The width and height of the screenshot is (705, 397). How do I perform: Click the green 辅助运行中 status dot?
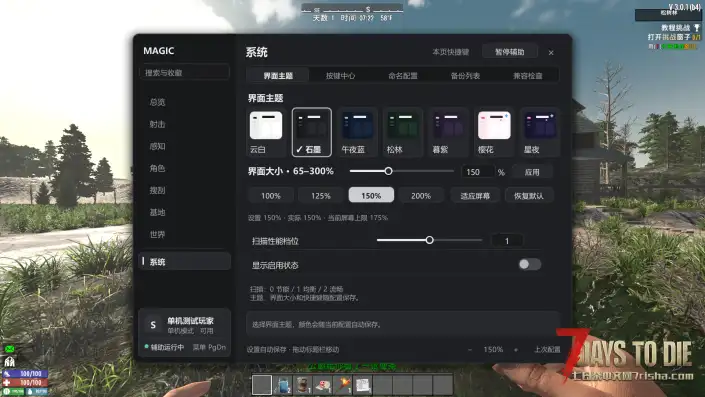147,347
